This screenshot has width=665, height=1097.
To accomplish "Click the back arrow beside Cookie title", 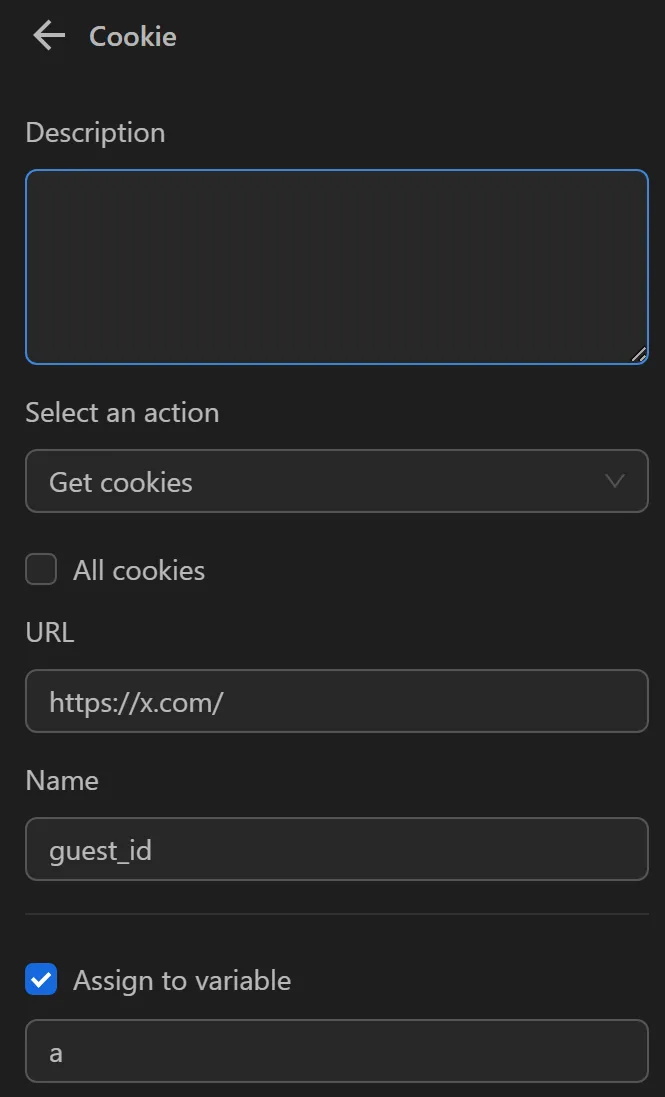I will click(47, 35).
